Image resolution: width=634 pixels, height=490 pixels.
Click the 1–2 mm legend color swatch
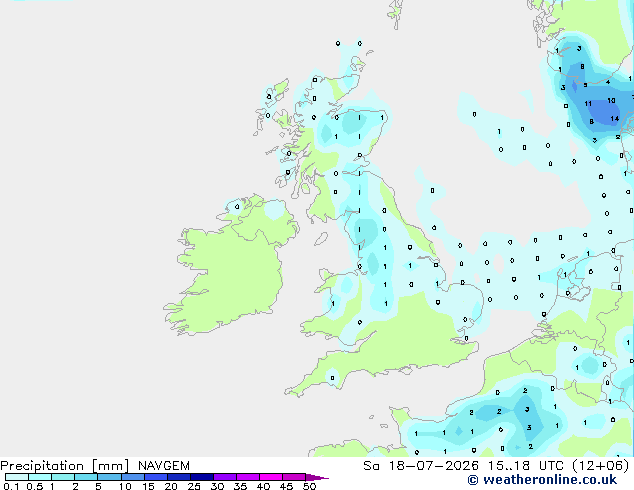(x=63, y=477)
